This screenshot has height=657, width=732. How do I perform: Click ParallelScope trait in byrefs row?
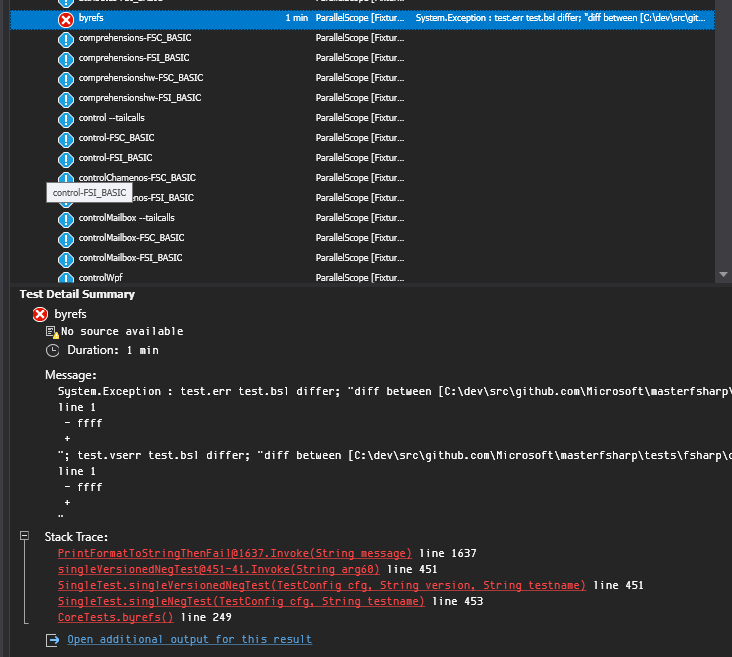pyautogui.click(x=360, y=18)
